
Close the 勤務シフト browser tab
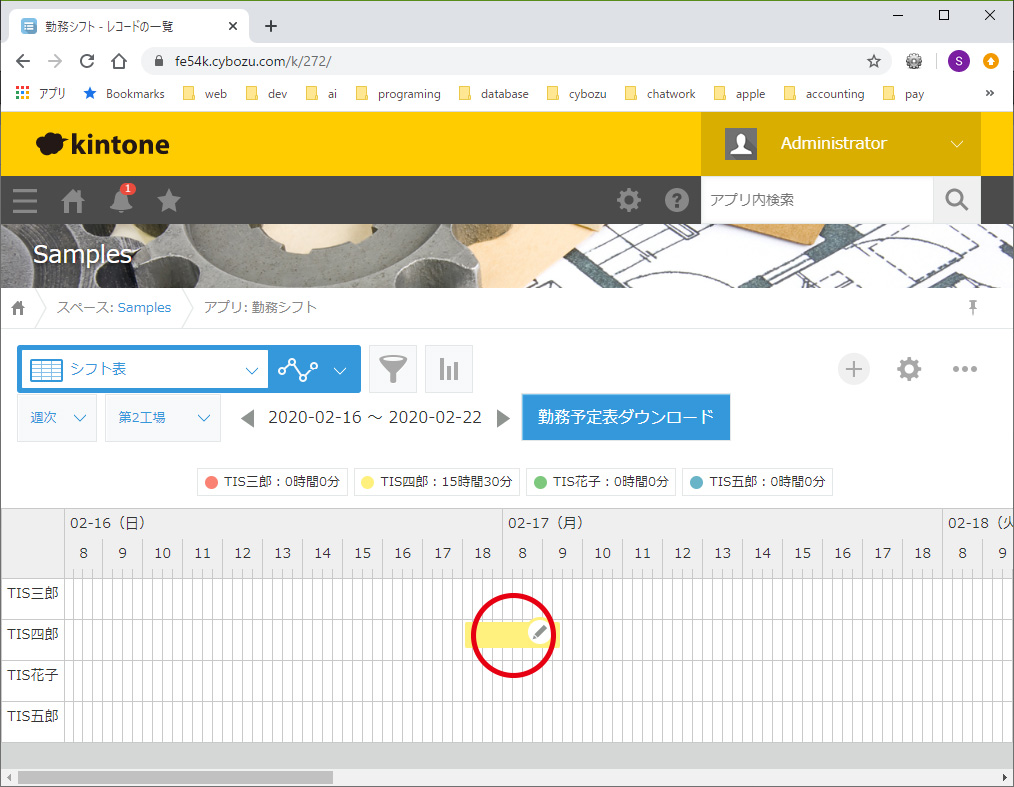tap(233, 26)
